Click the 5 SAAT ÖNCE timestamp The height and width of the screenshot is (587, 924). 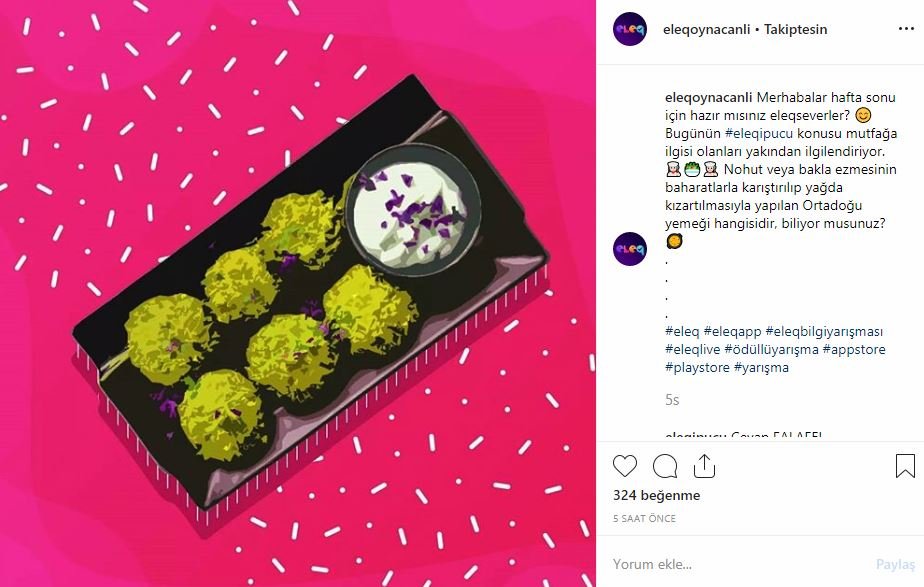click(644, 519)
